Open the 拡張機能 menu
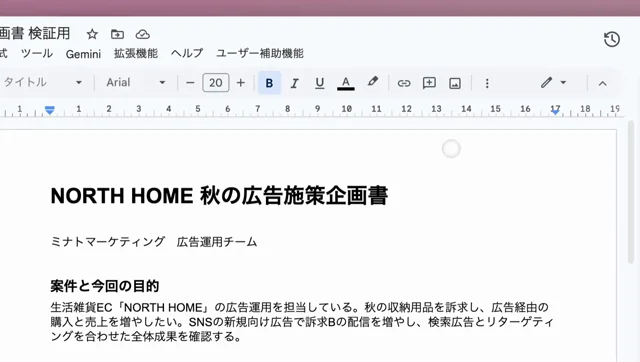The image size is (640, 362). click(136, 53)
